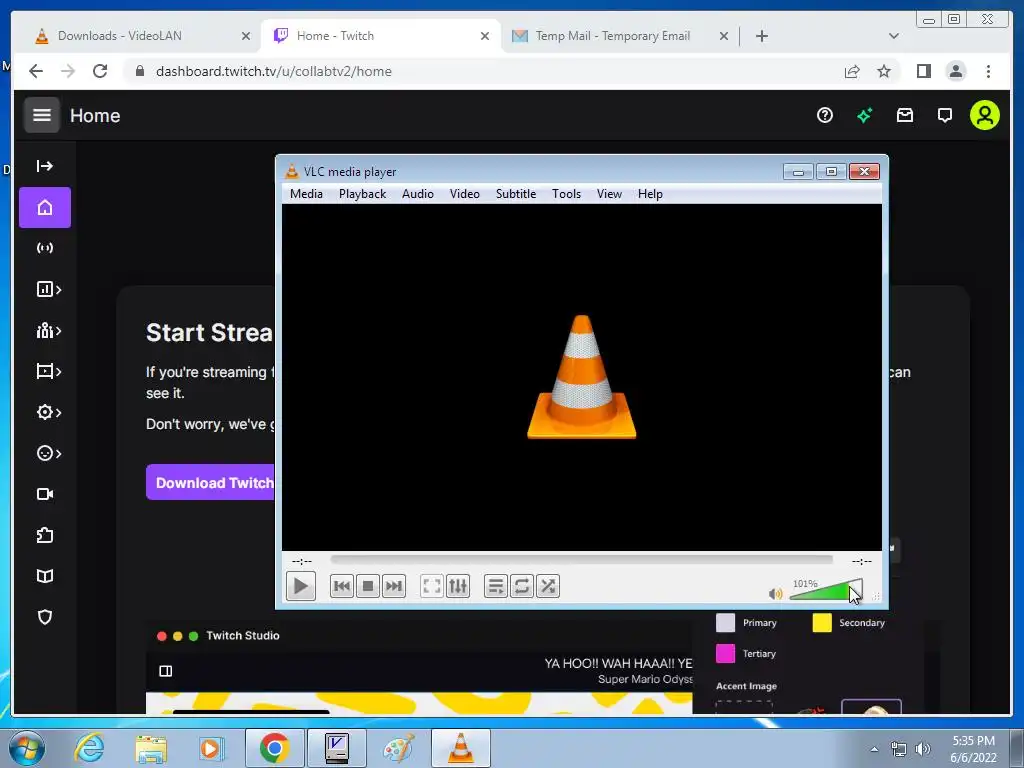Select the pink Tertiary color swatch
The height and width of the screenshot is (768, 1024).
tap(726, 653)
